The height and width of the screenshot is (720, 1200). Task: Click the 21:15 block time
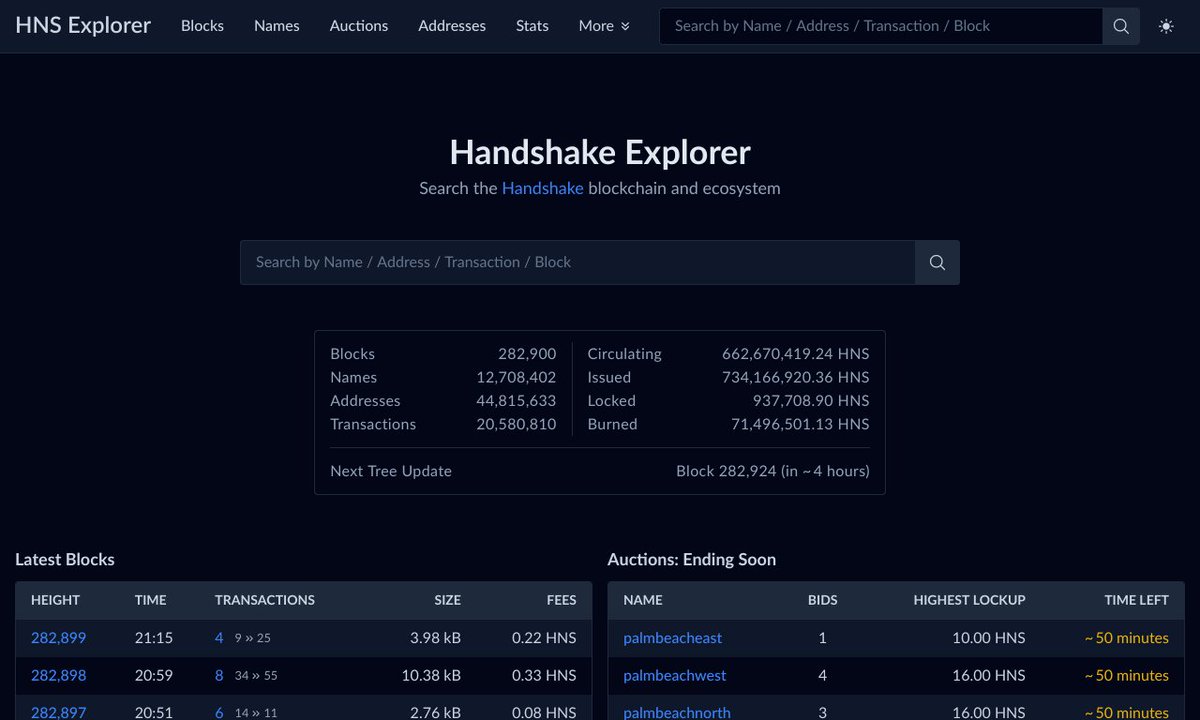pos(154,638)
